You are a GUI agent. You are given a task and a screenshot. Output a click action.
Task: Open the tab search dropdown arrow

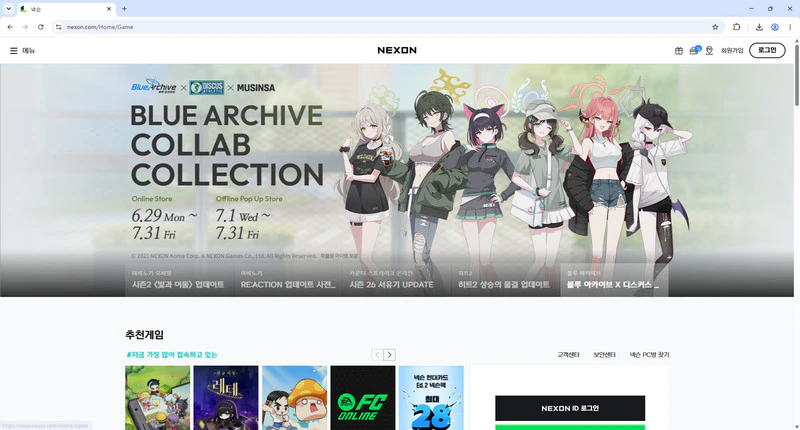8,9
